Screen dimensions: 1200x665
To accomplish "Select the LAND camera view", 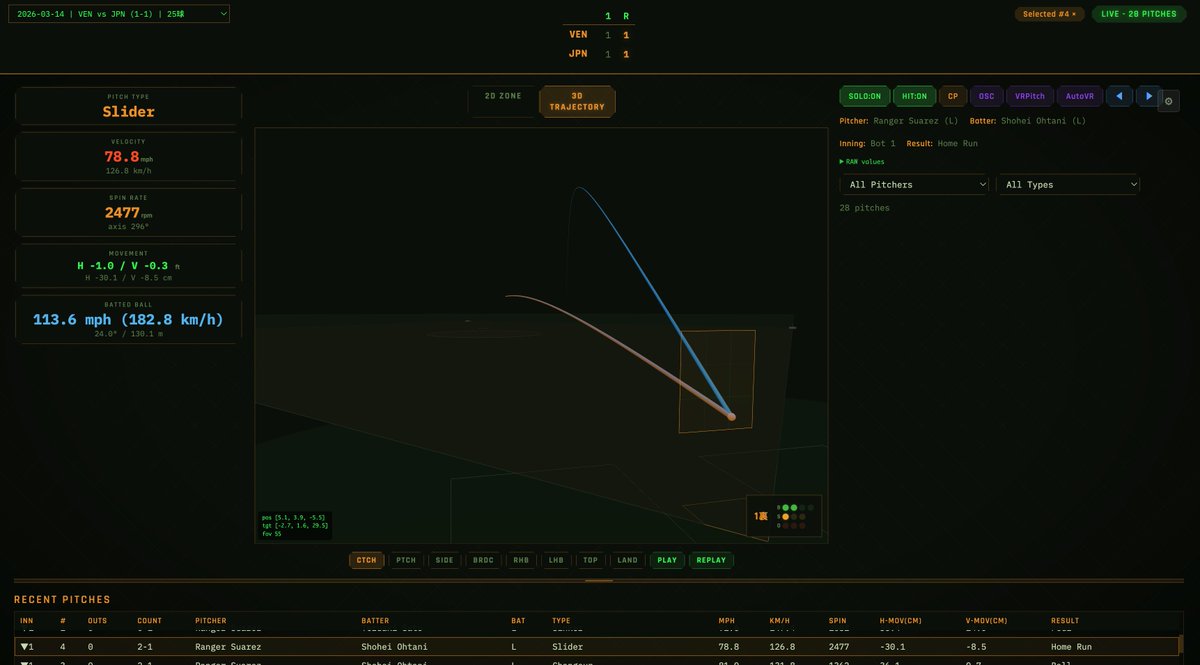I will 628,560.
